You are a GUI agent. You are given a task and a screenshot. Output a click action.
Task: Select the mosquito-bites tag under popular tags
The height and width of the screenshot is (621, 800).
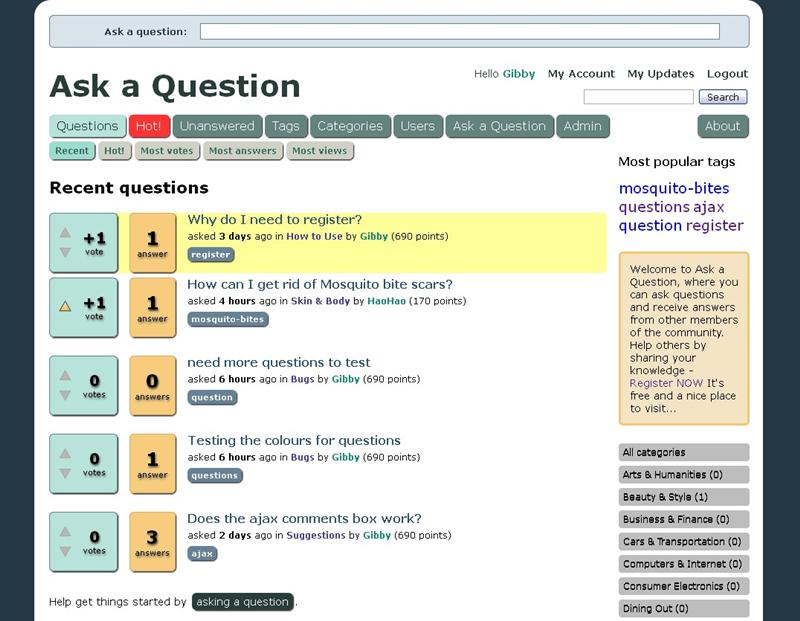[674, 188]
